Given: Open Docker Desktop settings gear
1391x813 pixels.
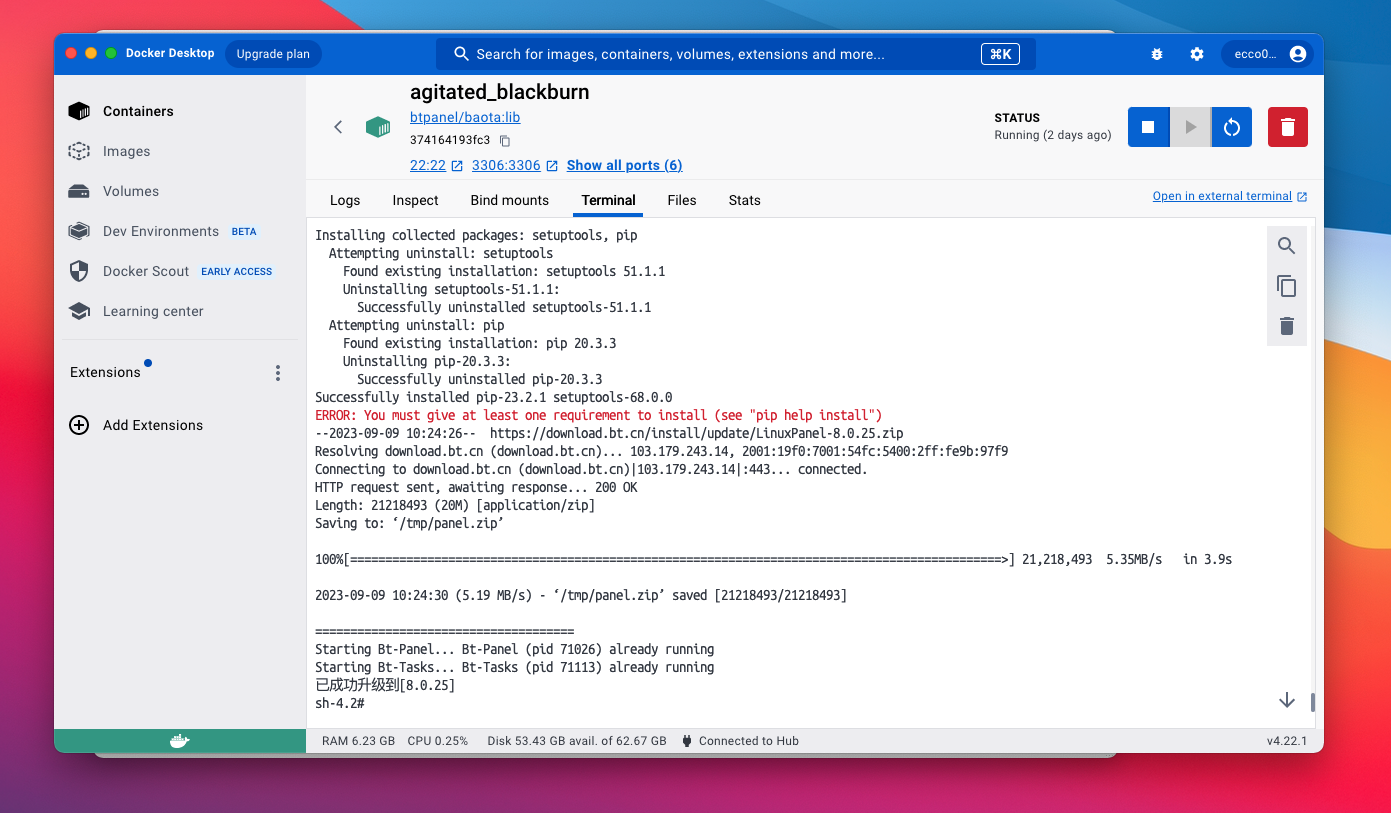Looking at the screenshot, I should 1197,54.
